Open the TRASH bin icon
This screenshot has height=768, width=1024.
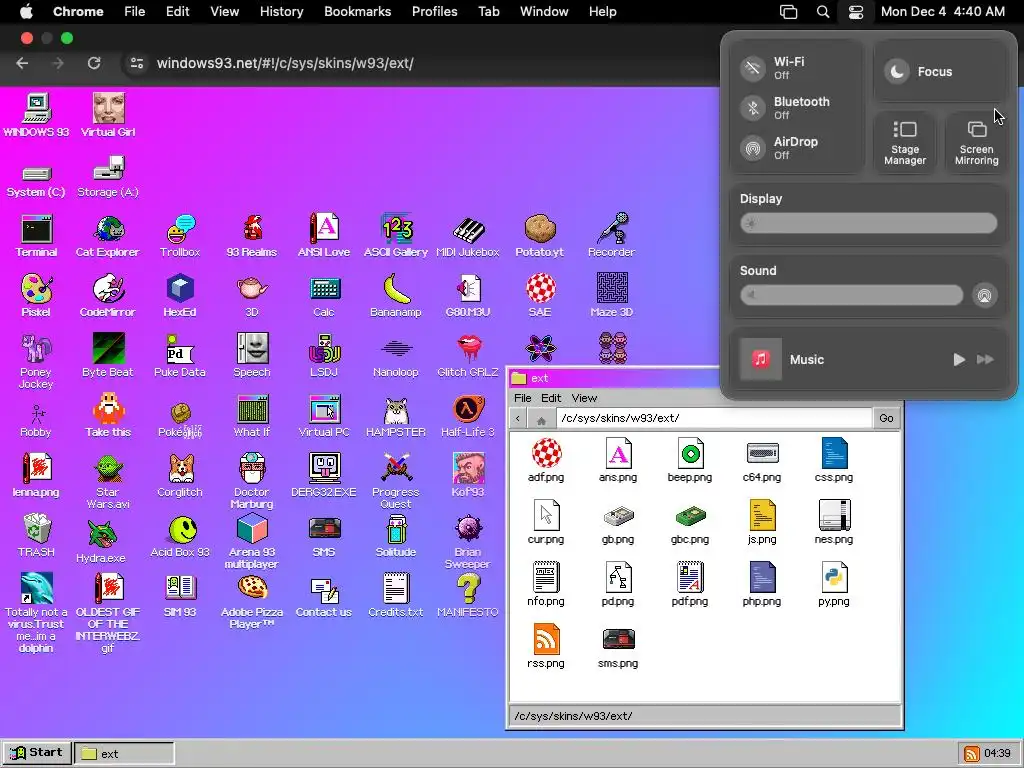point(37,537)
